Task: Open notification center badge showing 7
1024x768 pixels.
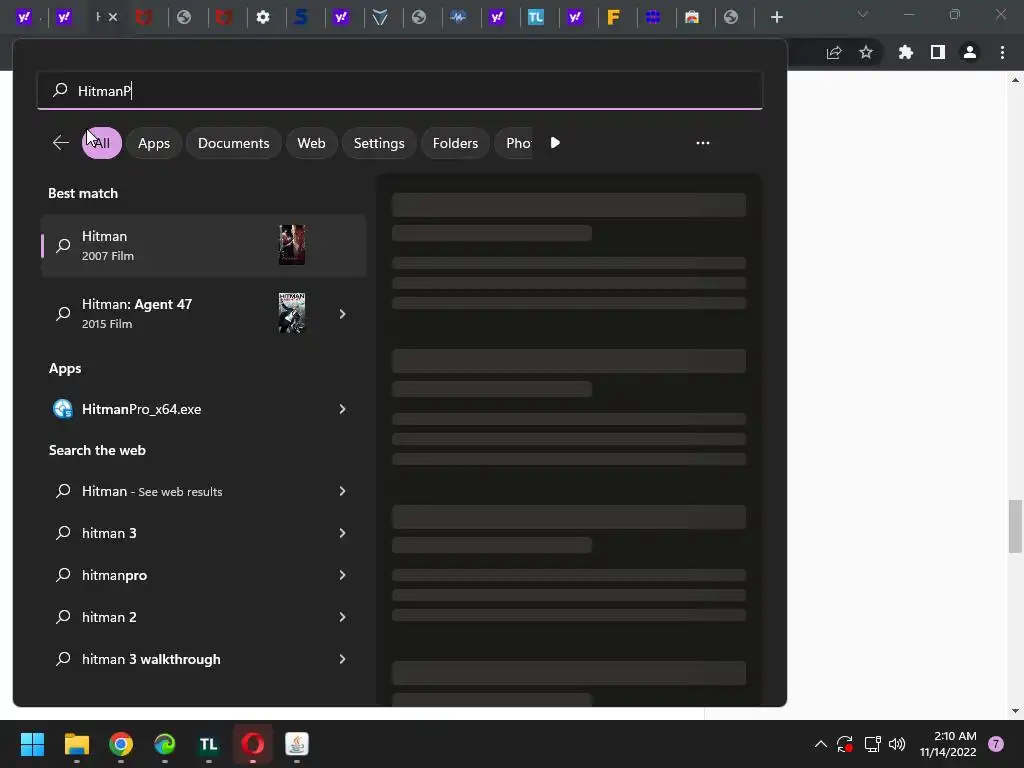Action: (x=996, y=744)
